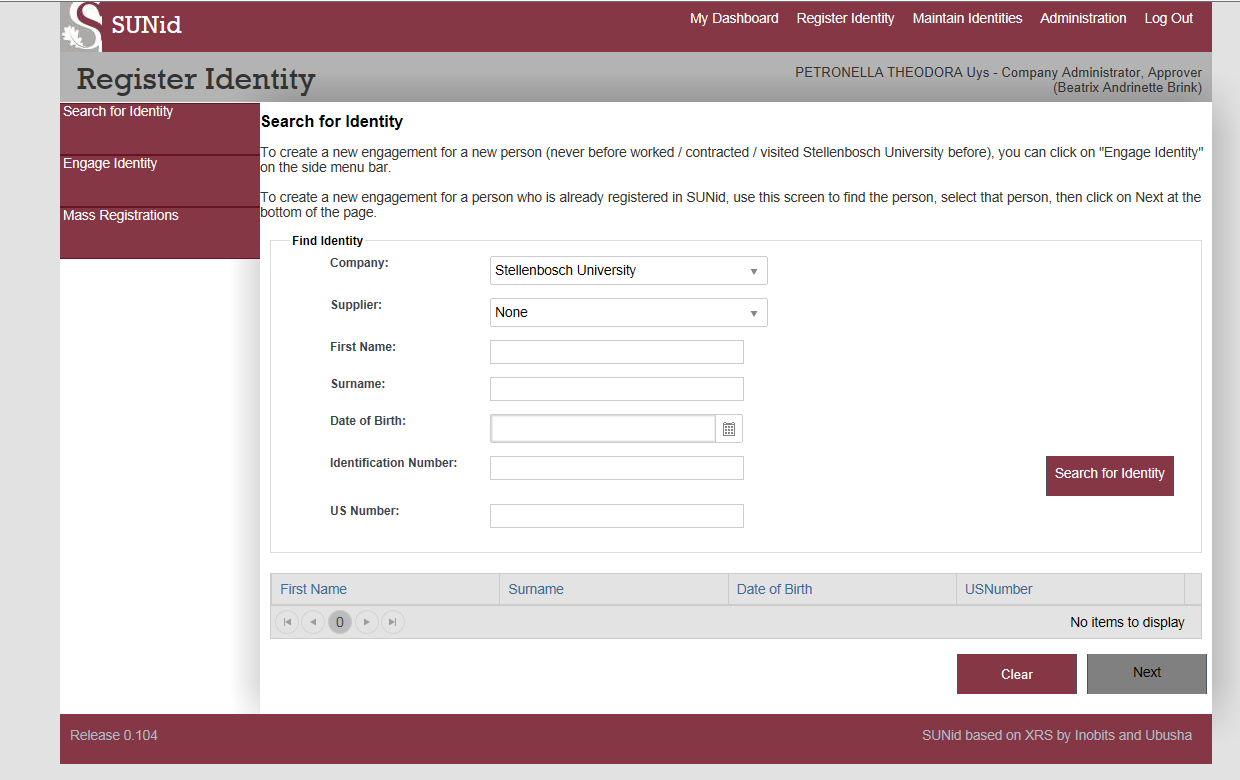This screenshot has width=1240, height=780.
Task: Select Search for Identity in side menu
Action: pos(160,128)
